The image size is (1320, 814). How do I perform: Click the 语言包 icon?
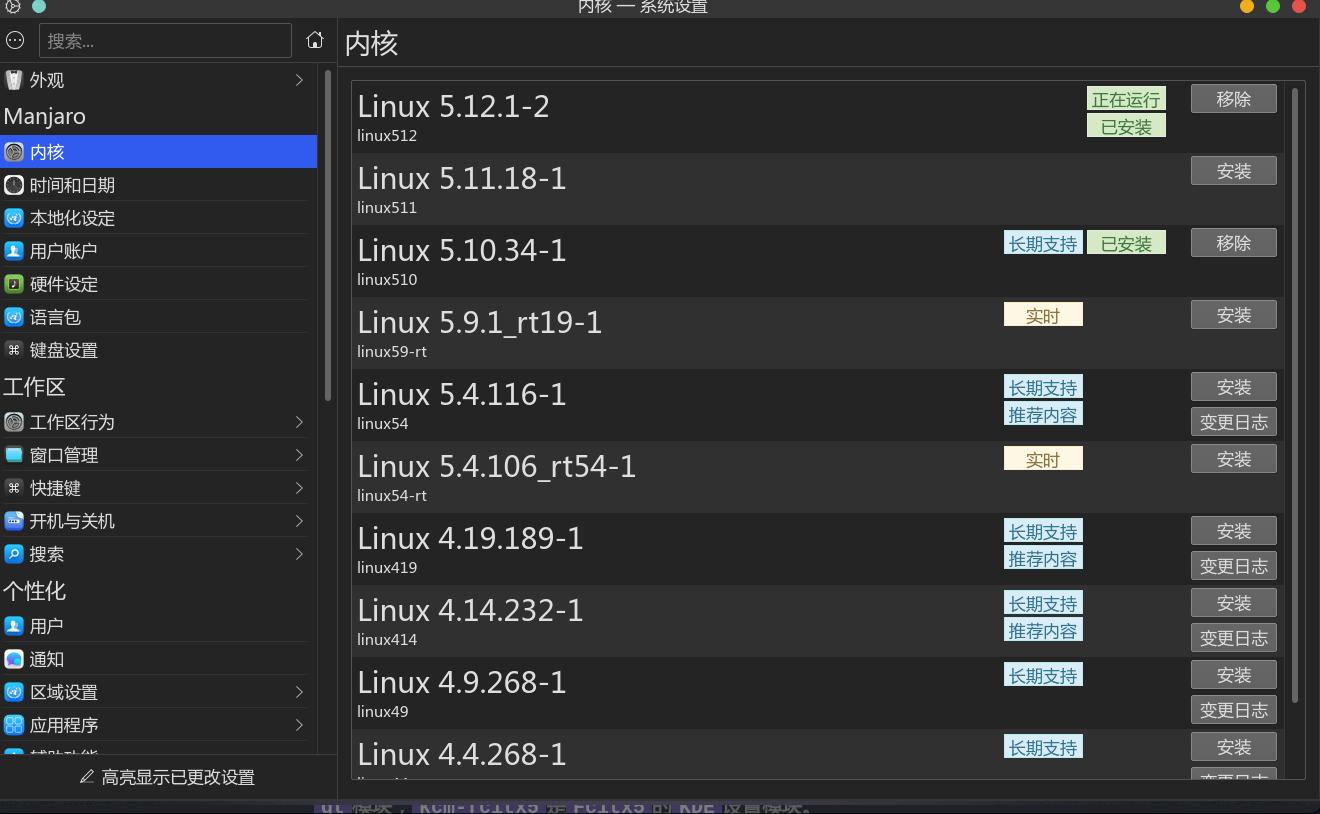14,317
